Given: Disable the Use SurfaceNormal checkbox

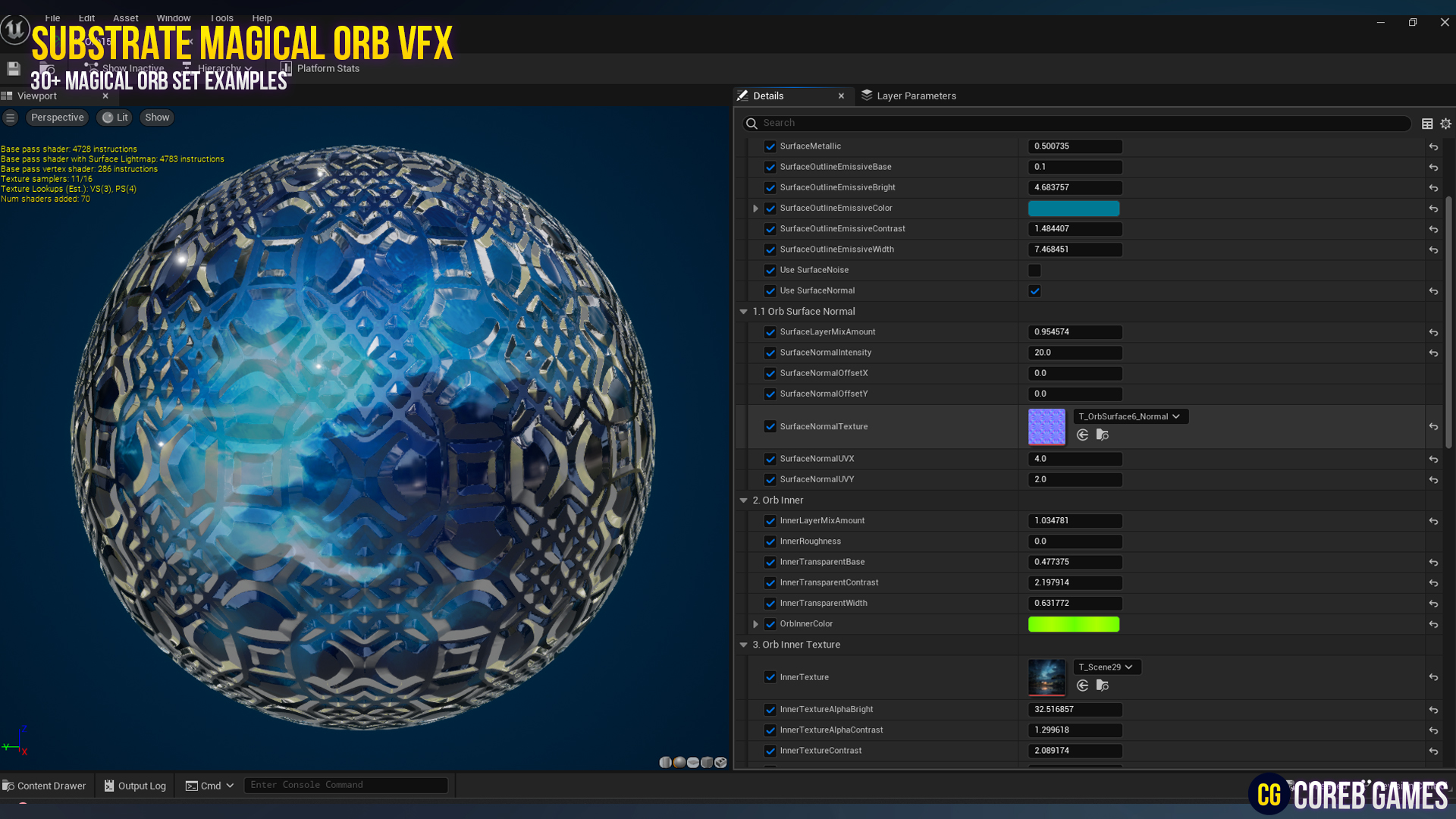Looking at the screenshot, I should pos(1034,290).
